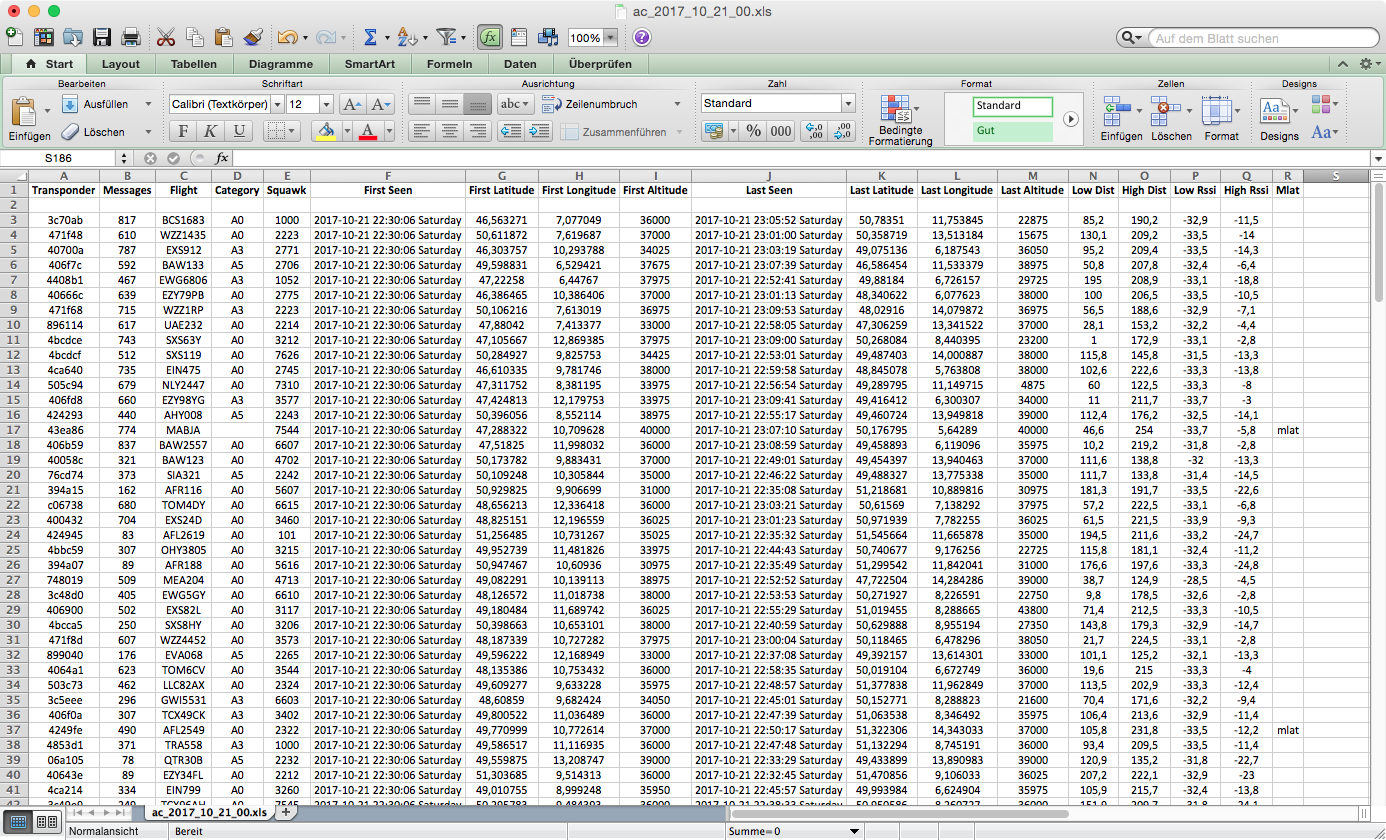Click the name box showing S186
This screenshot has width=1386, height=840.
tap(58, 158)
